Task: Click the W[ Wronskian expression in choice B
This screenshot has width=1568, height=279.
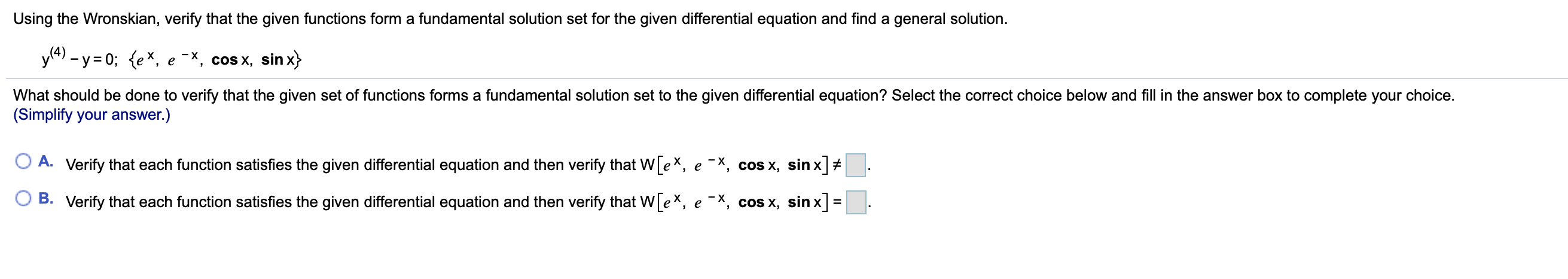Action: [x=734, y=202]
